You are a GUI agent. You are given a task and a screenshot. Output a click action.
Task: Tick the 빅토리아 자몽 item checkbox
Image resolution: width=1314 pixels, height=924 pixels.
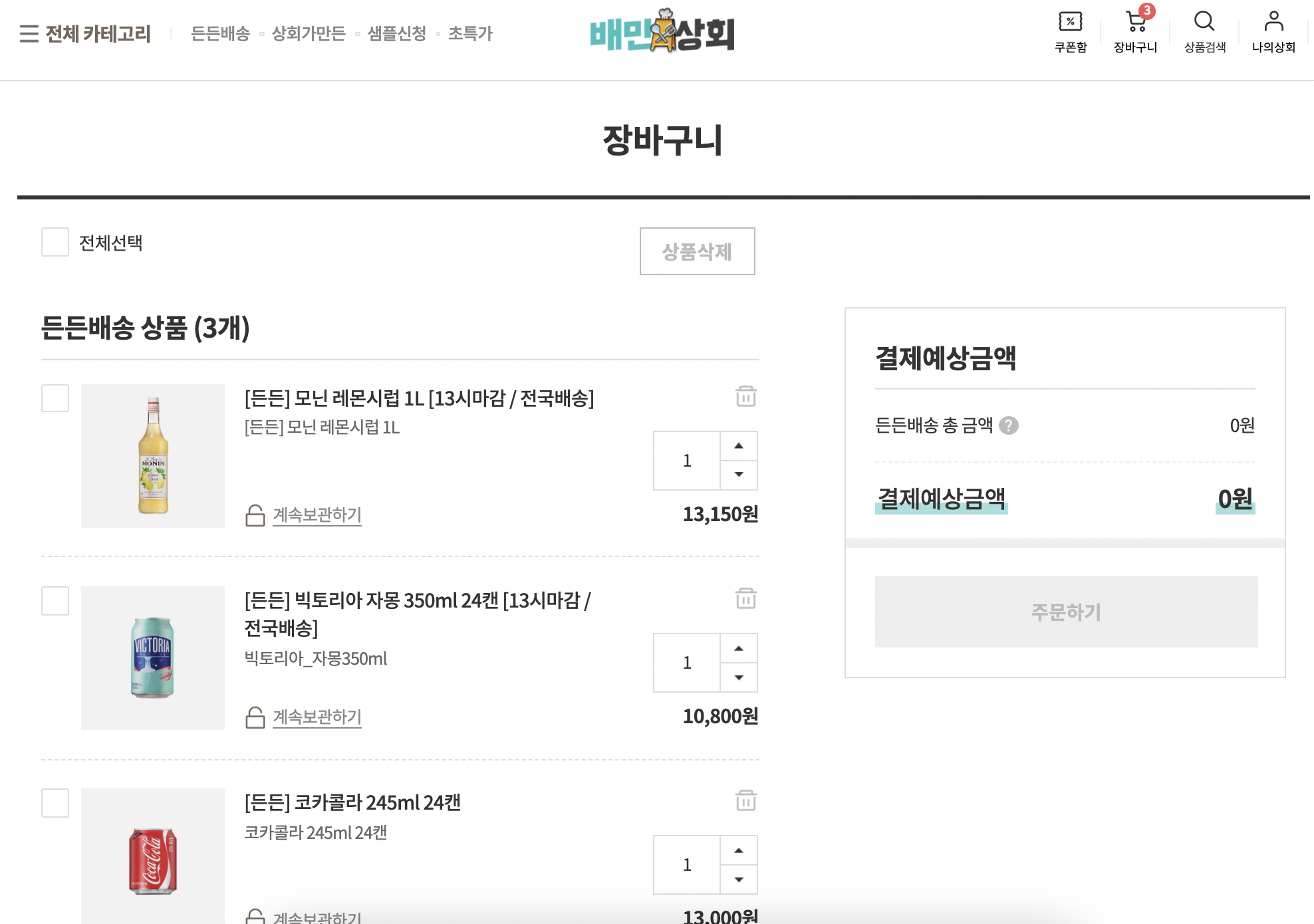(x=55, y=600)
